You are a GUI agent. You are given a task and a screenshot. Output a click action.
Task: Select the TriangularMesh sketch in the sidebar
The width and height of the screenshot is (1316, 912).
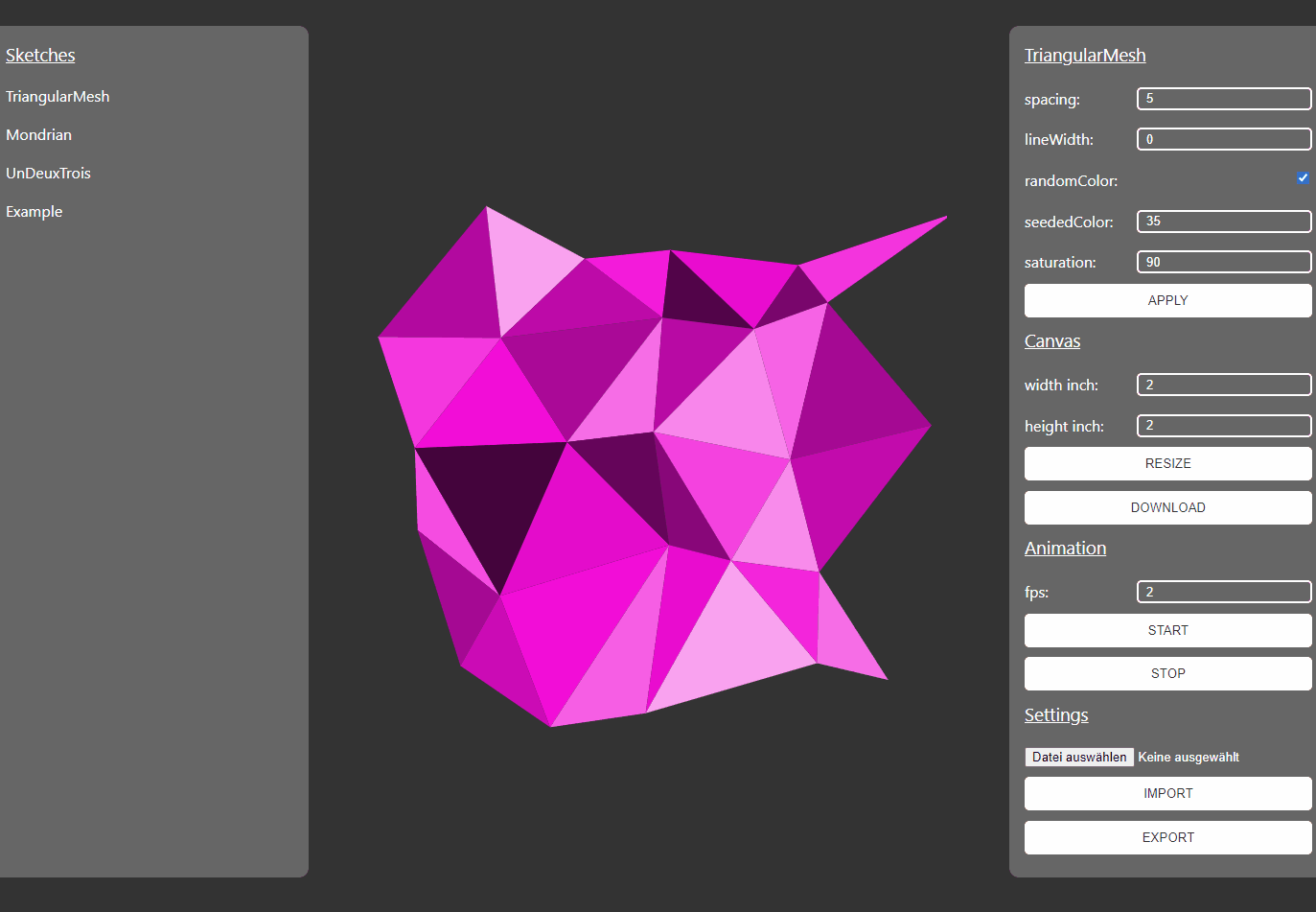point(58,96)
